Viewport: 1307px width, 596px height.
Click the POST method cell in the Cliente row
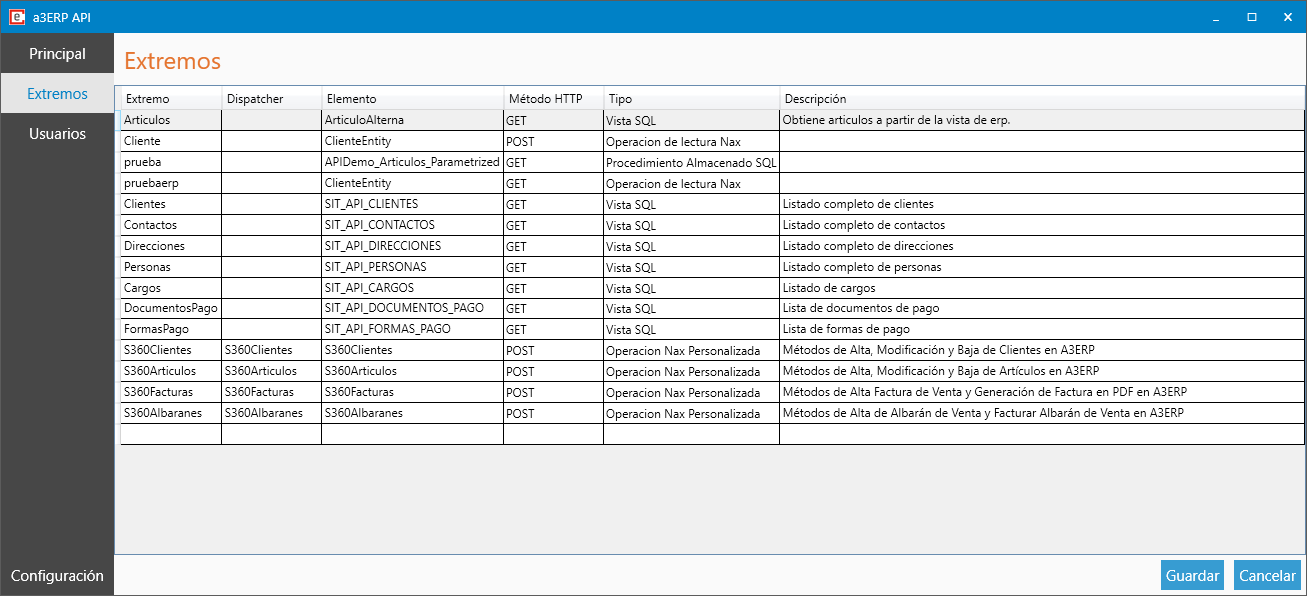pos(554,141)
